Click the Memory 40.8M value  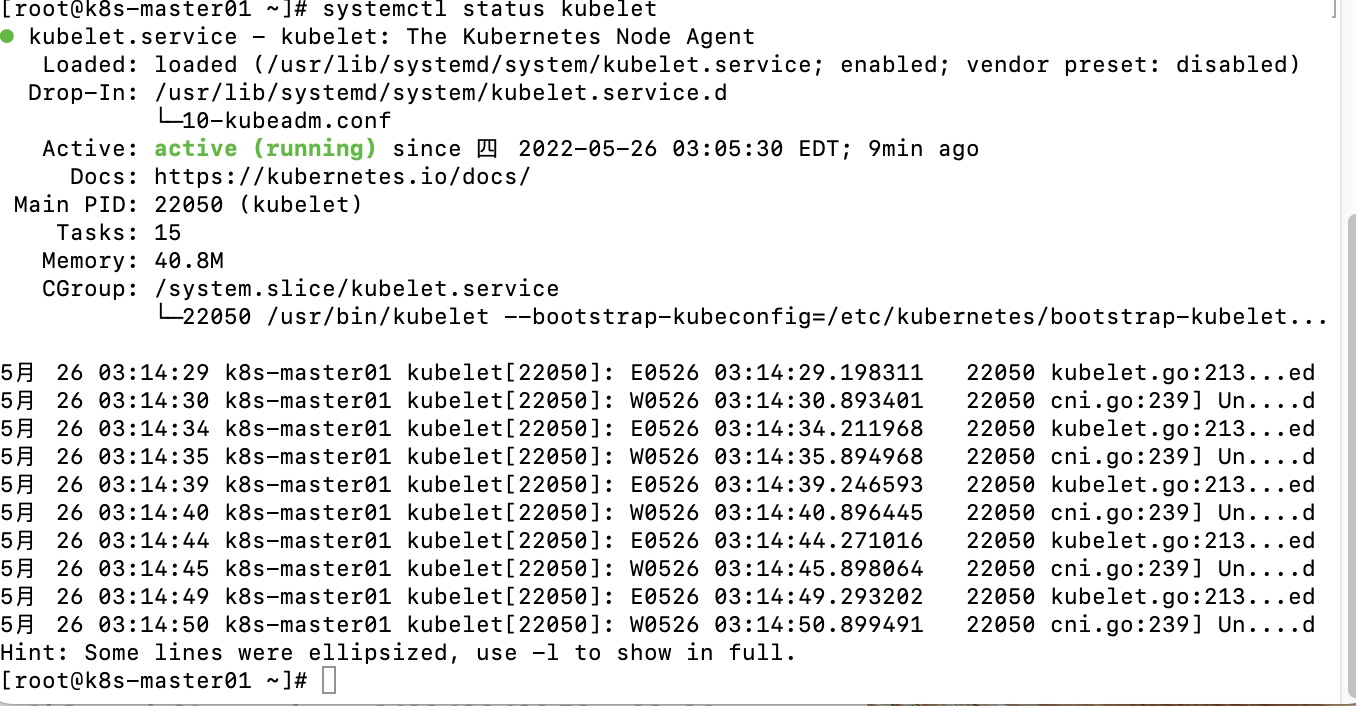189,261
